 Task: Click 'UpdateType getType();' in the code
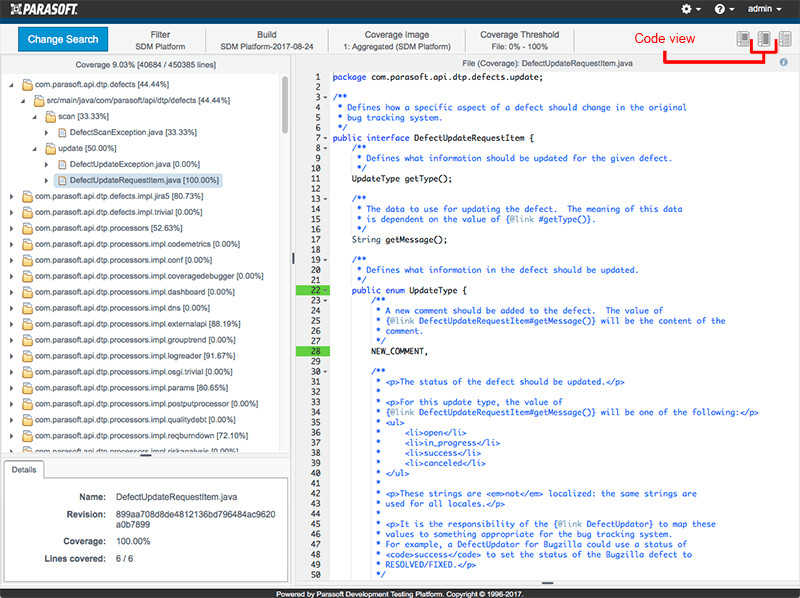(402, 179)
